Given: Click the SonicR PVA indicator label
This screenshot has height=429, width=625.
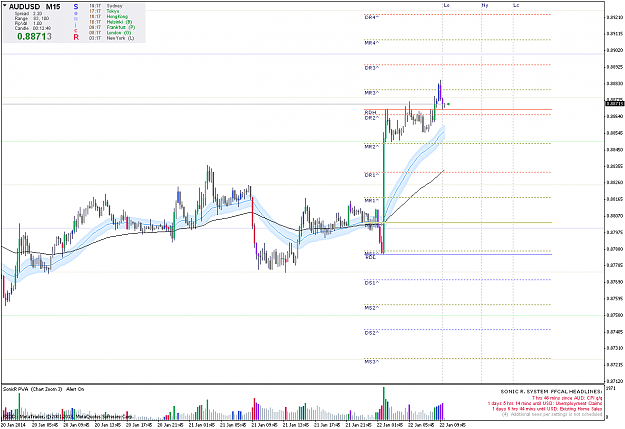Looking at the screenshot, I should coord(17,389).
